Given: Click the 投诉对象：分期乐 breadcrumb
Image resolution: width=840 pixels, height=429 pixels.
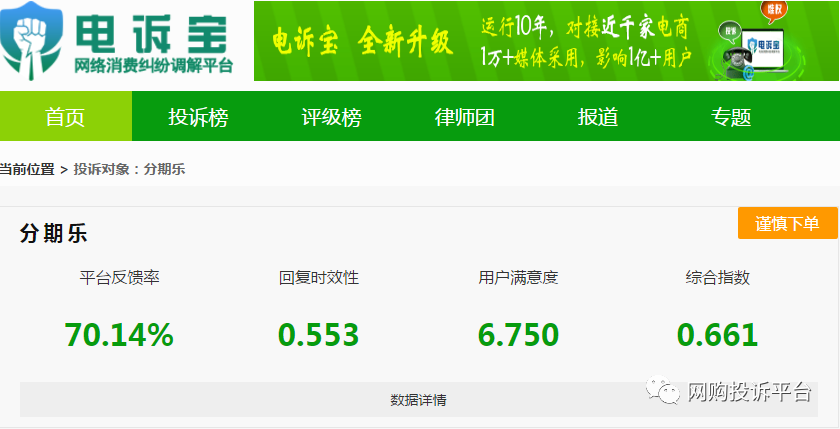Looking at the screenshot, I should (129, 170).
